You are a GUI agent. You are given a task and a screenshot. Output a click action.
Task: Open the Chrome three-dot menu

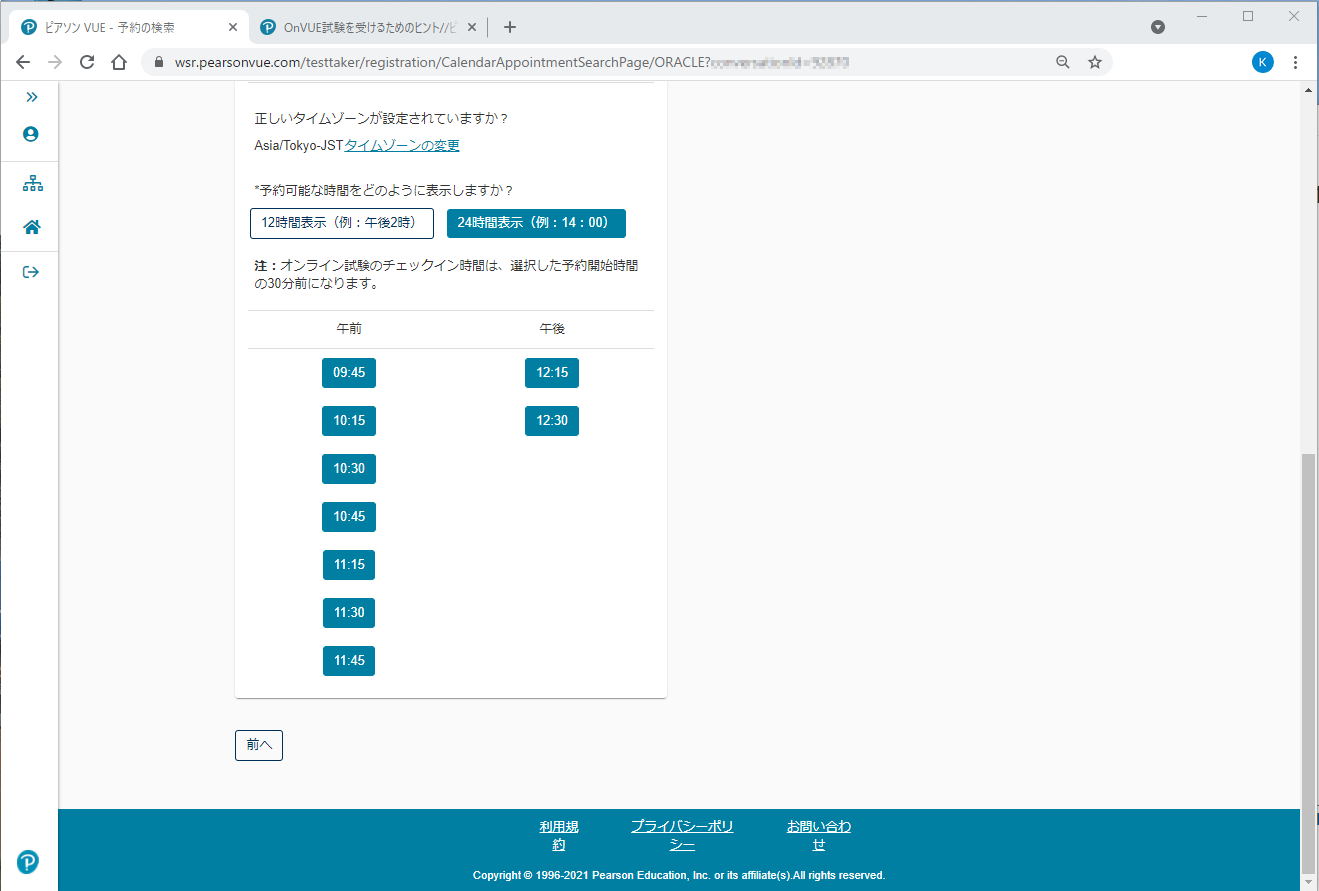(1295, 62)
